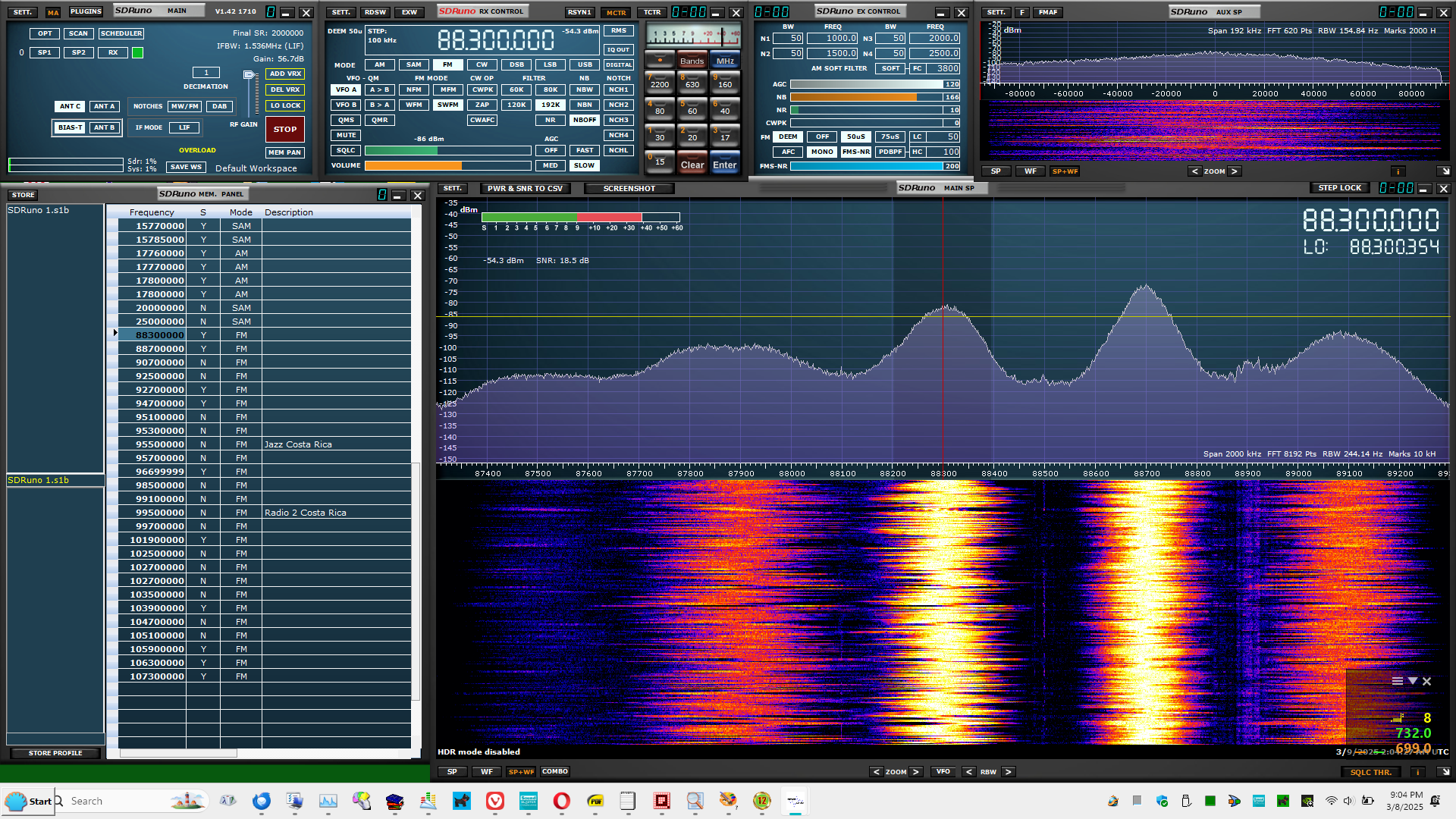The height and width of the screenshot is (819, 1456).
Task: Toggle STEP LOCK in Main SP
Action: (x=1340, y=188)
